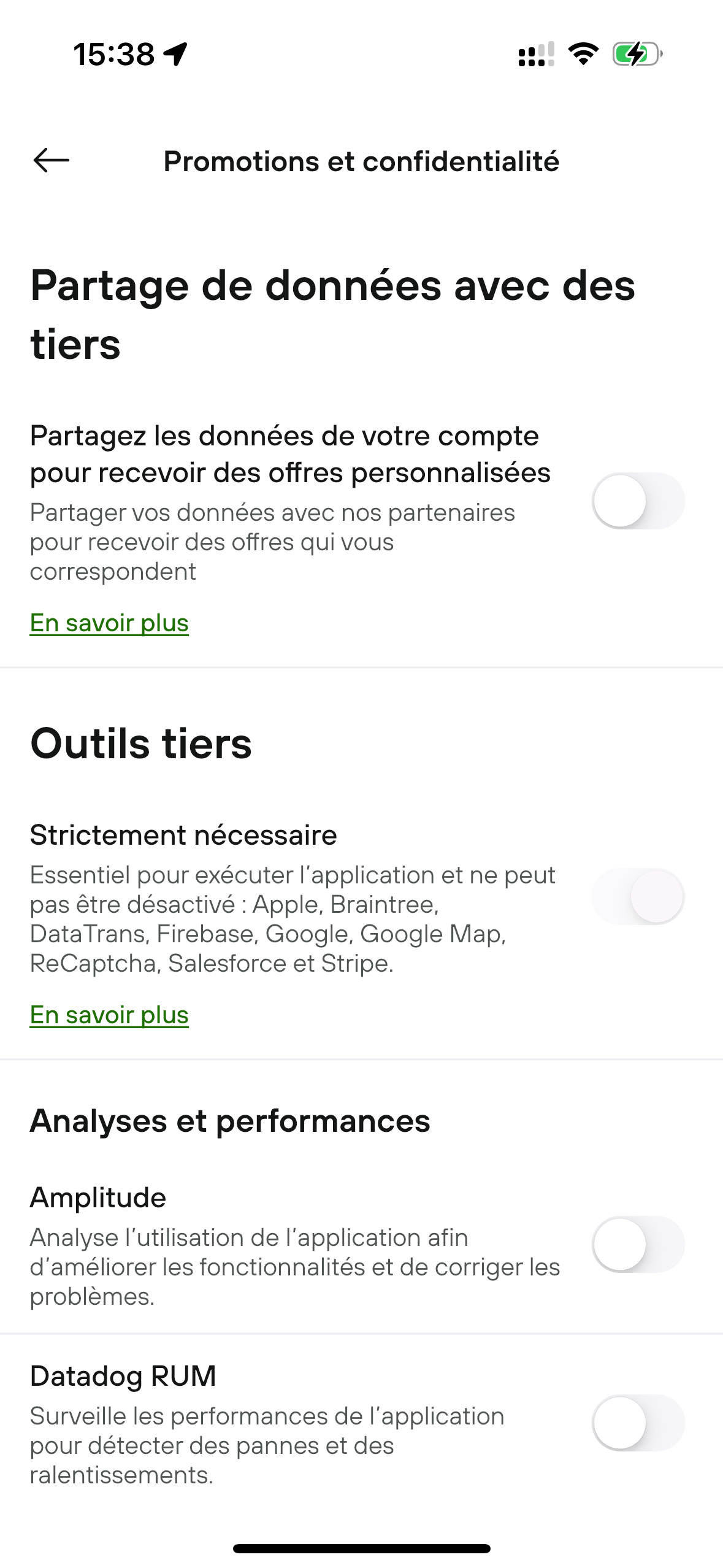This screenshot has width=723, height=1568.
Task: Tap the cellular signal icon
Action: (x=537, y=54)
